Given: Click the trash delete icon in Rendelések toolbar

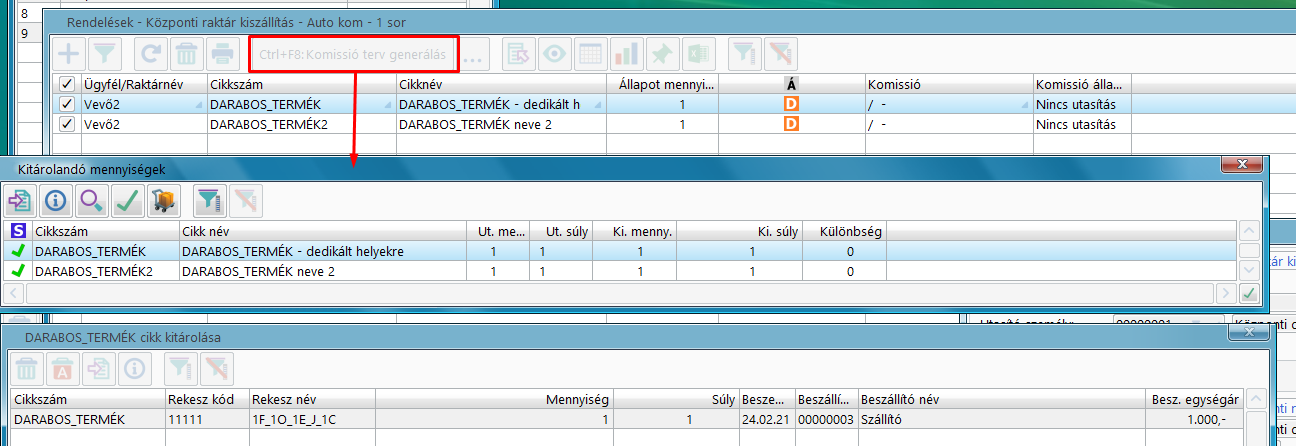Looking at the screenshot, I should [x=186, y=54].
